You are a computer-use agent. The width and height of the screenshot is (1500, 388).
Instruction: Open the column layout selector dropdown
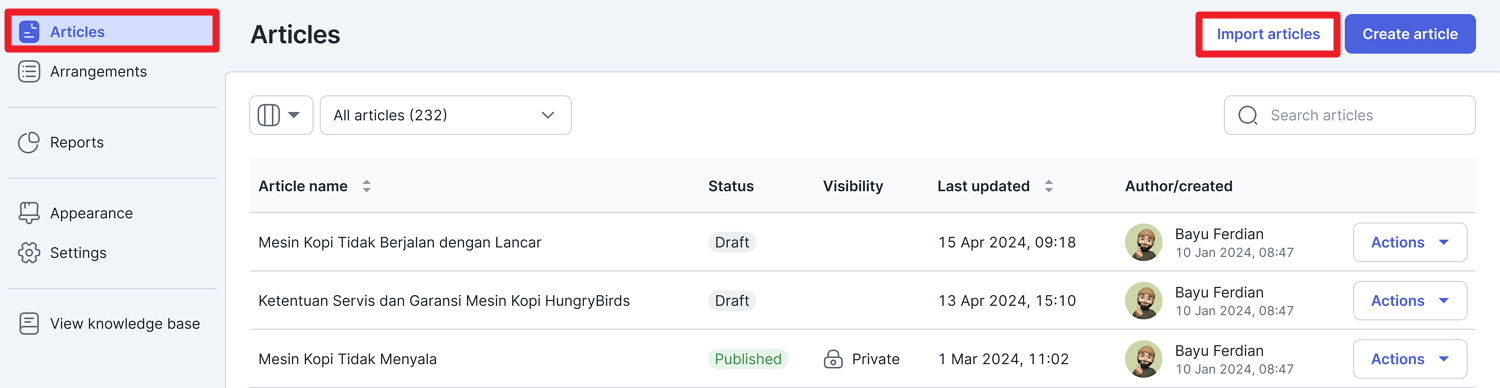point(281,115)
